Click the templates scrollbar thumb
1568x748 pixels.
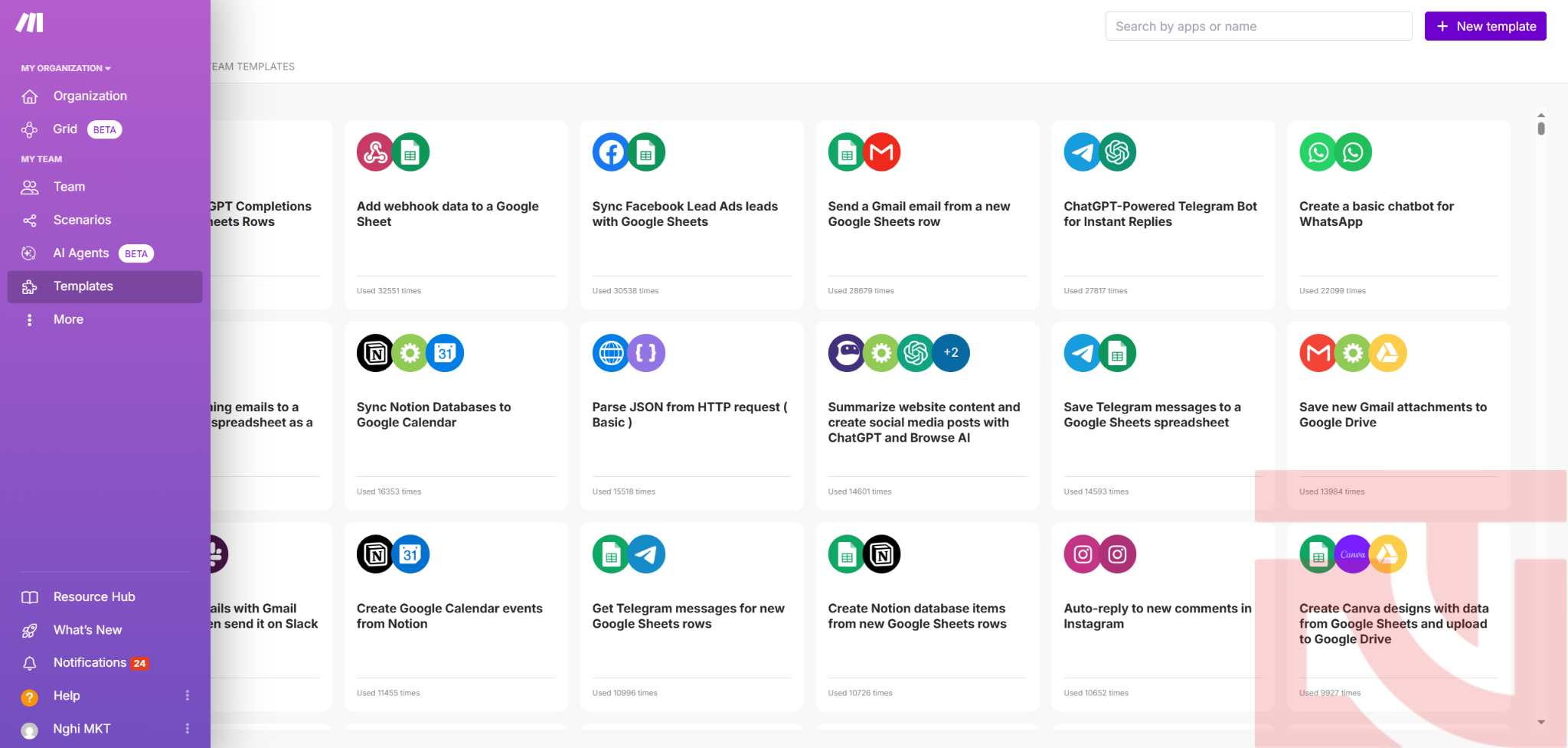tap(1541, 129)
